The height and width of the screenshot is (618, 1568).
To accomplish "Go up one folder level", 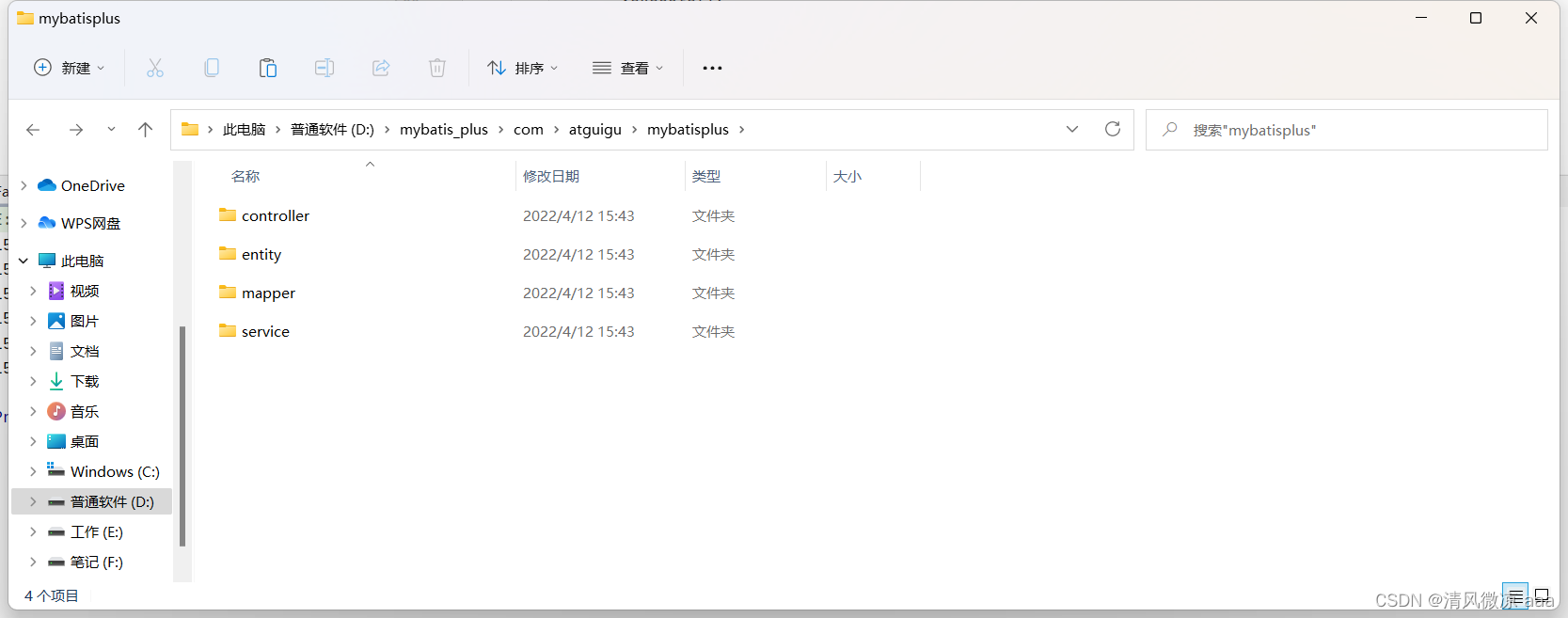I will coord(145,130).
